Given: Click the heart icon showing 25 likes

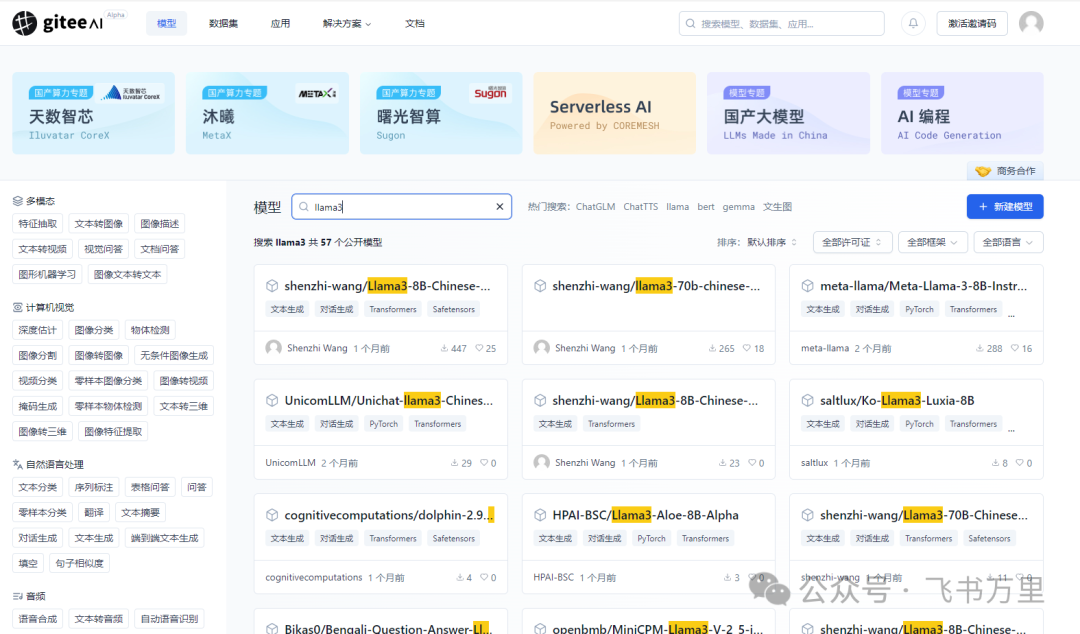Looking at the screenshot, I should [x=479, y=348].
